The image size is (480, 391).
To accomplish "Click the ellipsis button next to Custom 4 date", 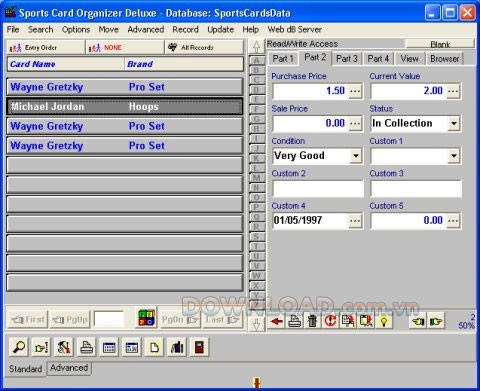I will pyautogui.click(x=355, y=221).
